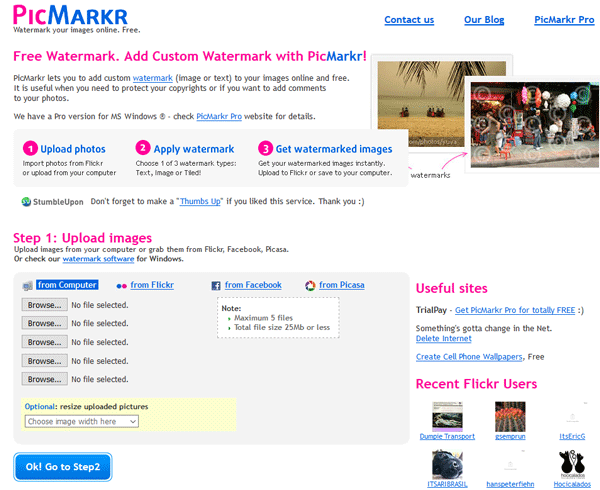The image size is (600, 490).
Task: Click the Ok! Go to Step2 button
Action: tap(63, 467)
